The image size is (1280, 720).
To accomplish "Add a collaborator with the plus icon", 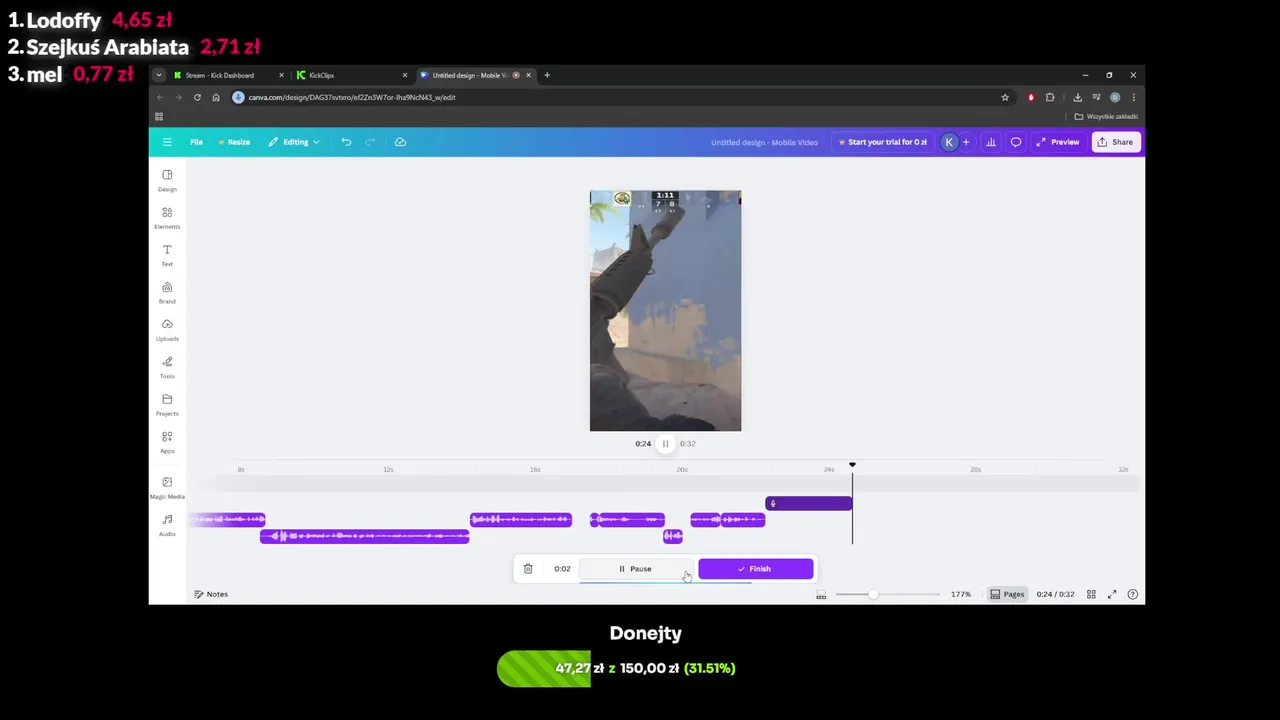I will pos(966,142).
